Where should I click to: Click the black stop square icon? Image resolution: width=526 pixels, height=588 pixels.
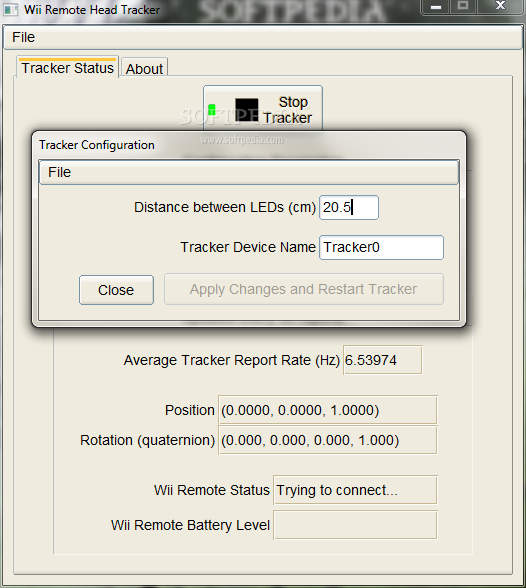(x=246, y=110)
